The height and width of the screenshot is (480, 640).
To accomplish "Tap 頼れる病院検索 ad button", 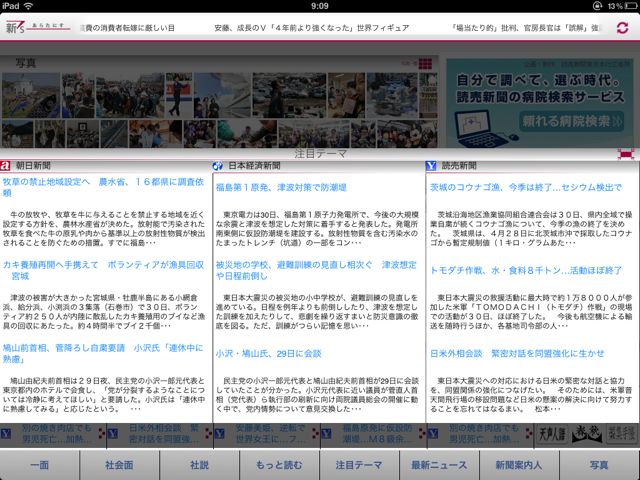I will [x=571, y=121].
